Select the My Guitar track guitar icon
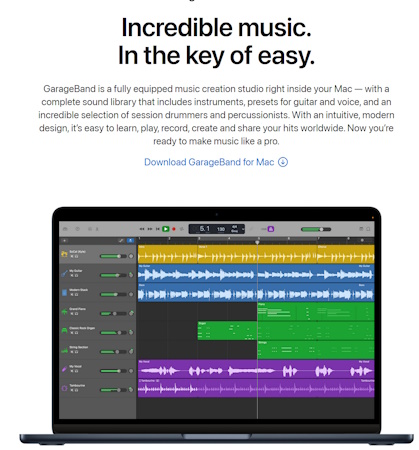 coord(64,274)
